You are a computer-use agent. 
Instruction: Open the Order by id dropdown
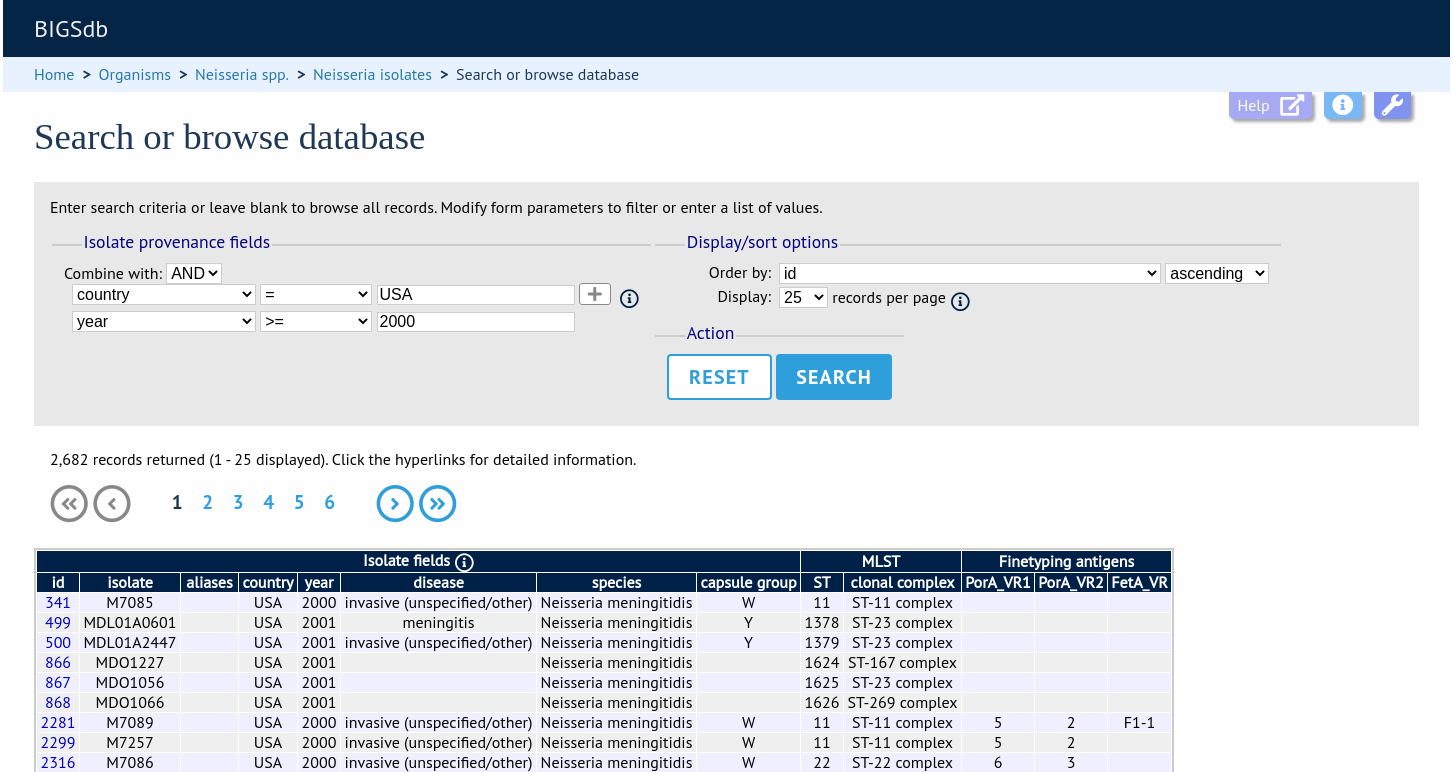[970, 273]
